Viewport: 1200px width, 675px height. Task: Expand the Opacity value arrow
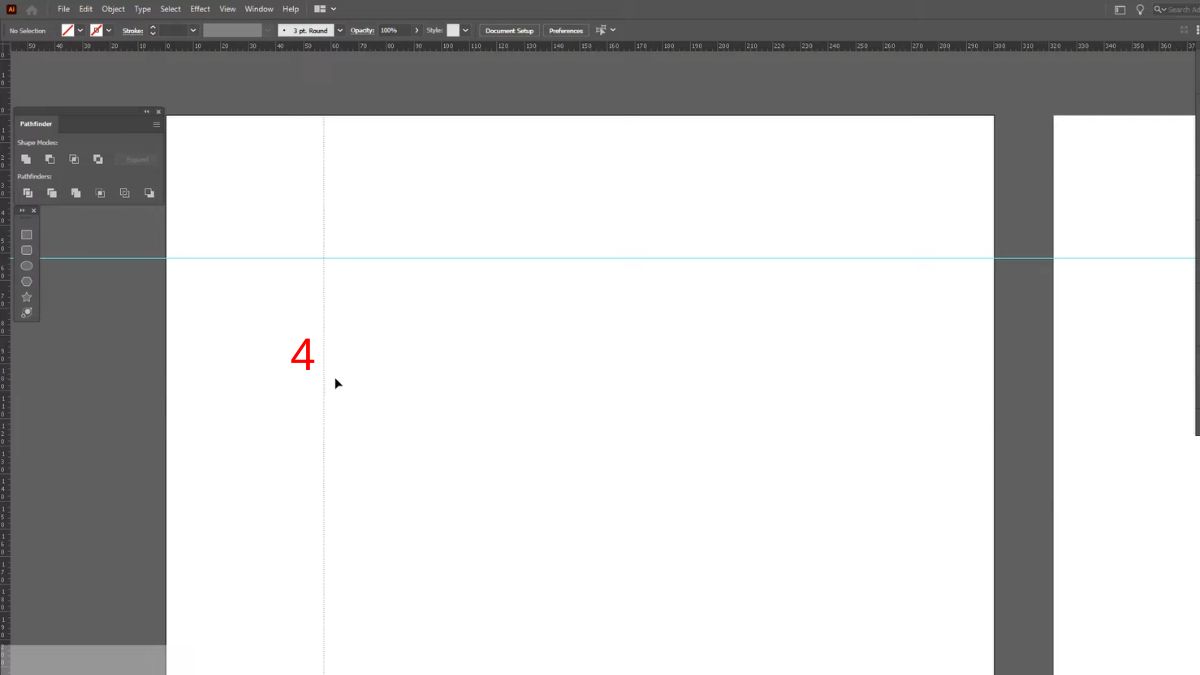tap(417, 30)
